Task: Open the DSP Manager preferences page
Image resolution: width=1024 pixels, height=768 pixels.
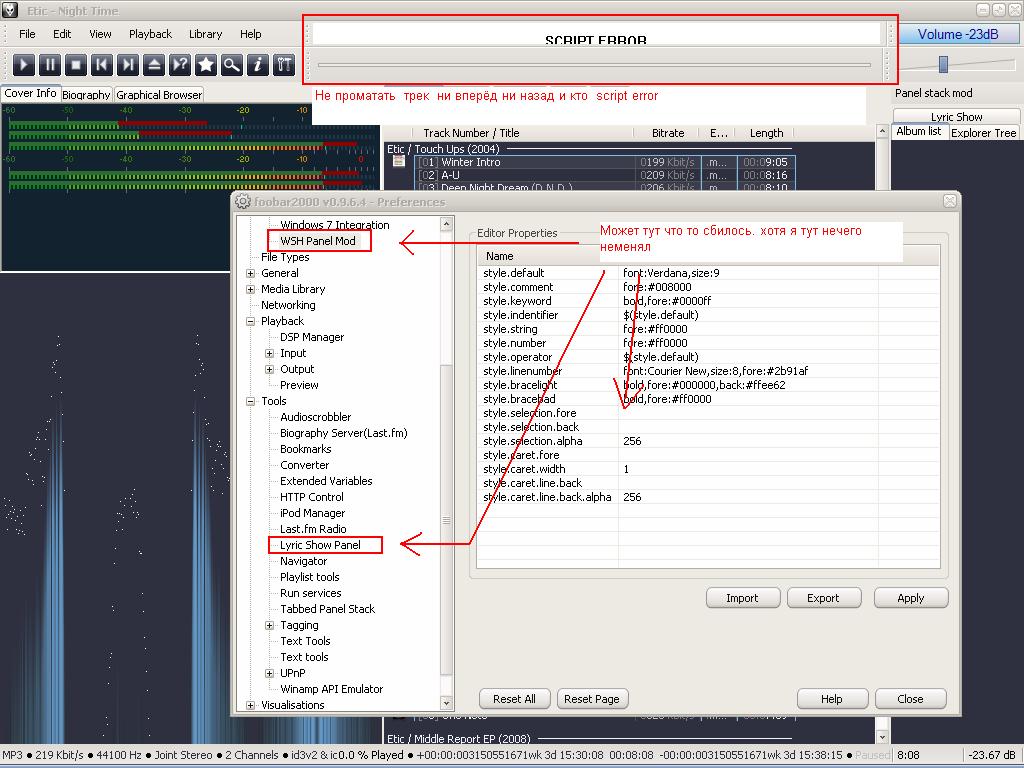Action: click(312, 337)
